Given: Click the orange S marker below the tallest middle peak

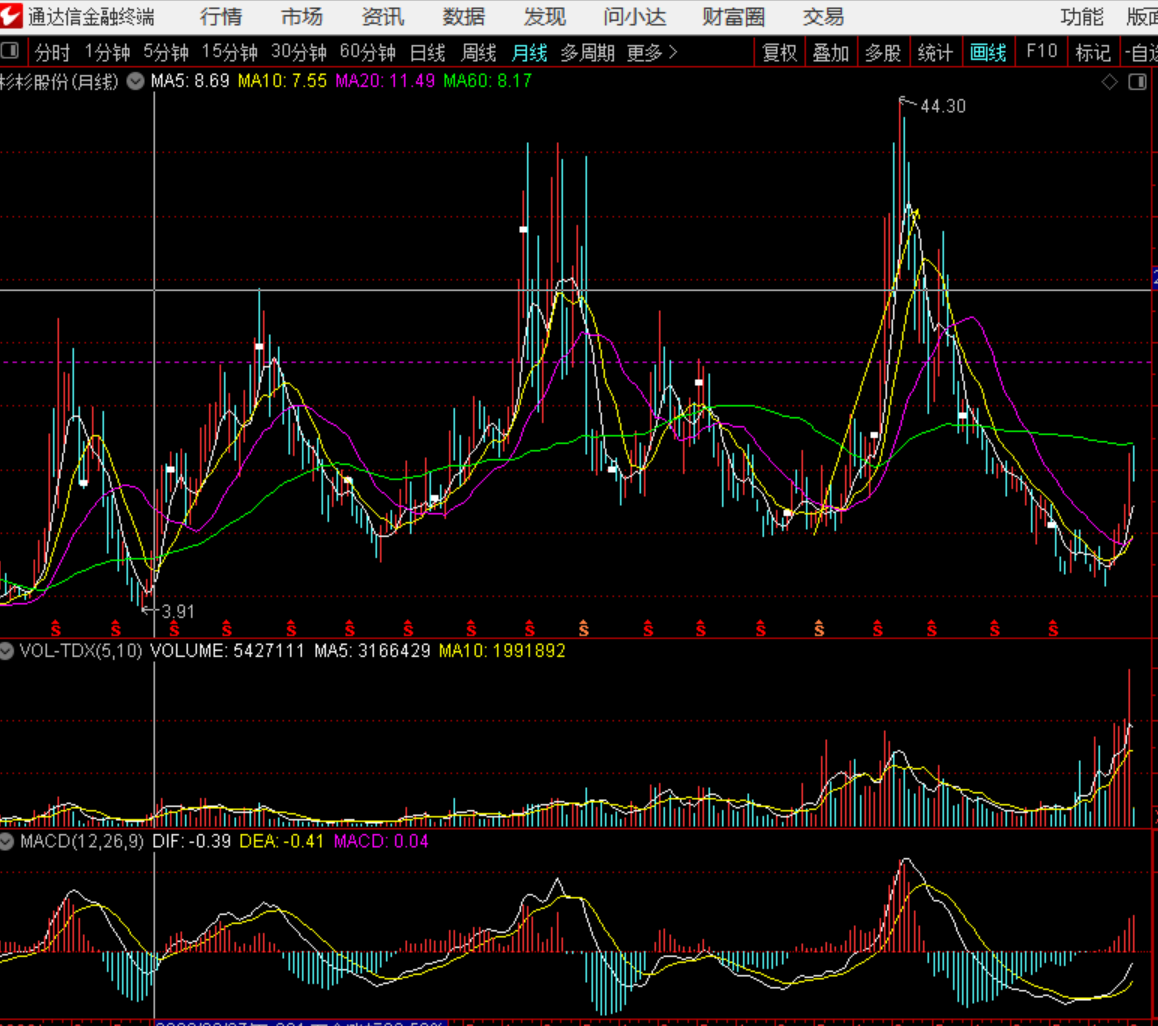Looking at the screenshot, I should click(584, 628).
